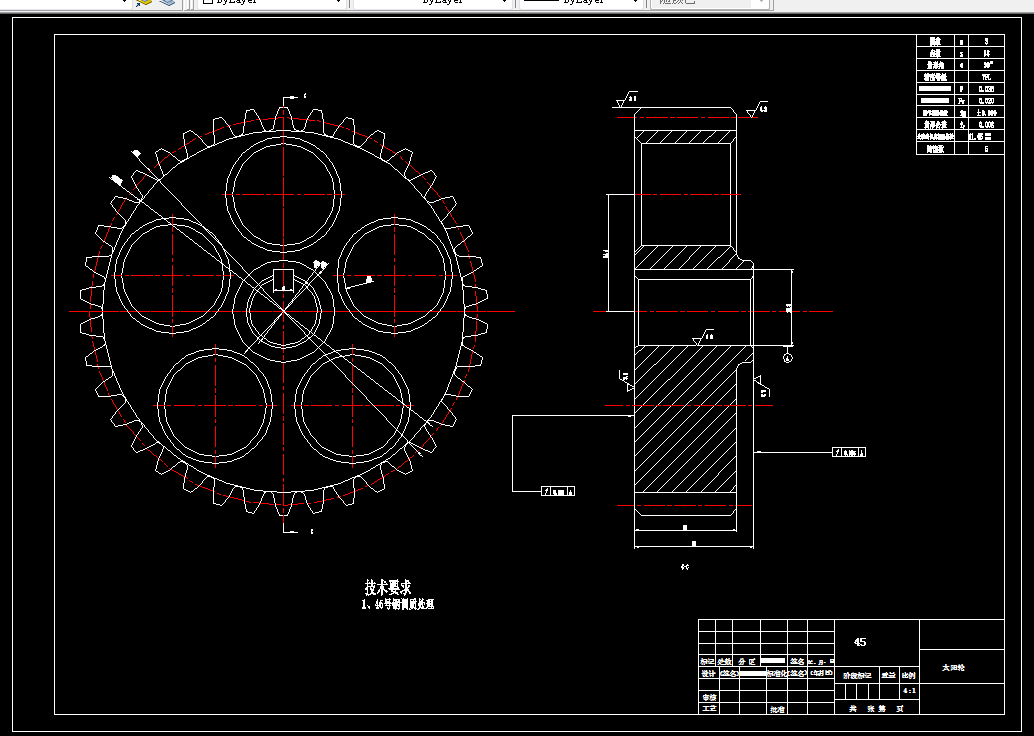This screenshot has height=736, width=1034.
Task: Open the lineweight ByLayer dropdown
Action: pyautogui.click(x=580, y=3)
